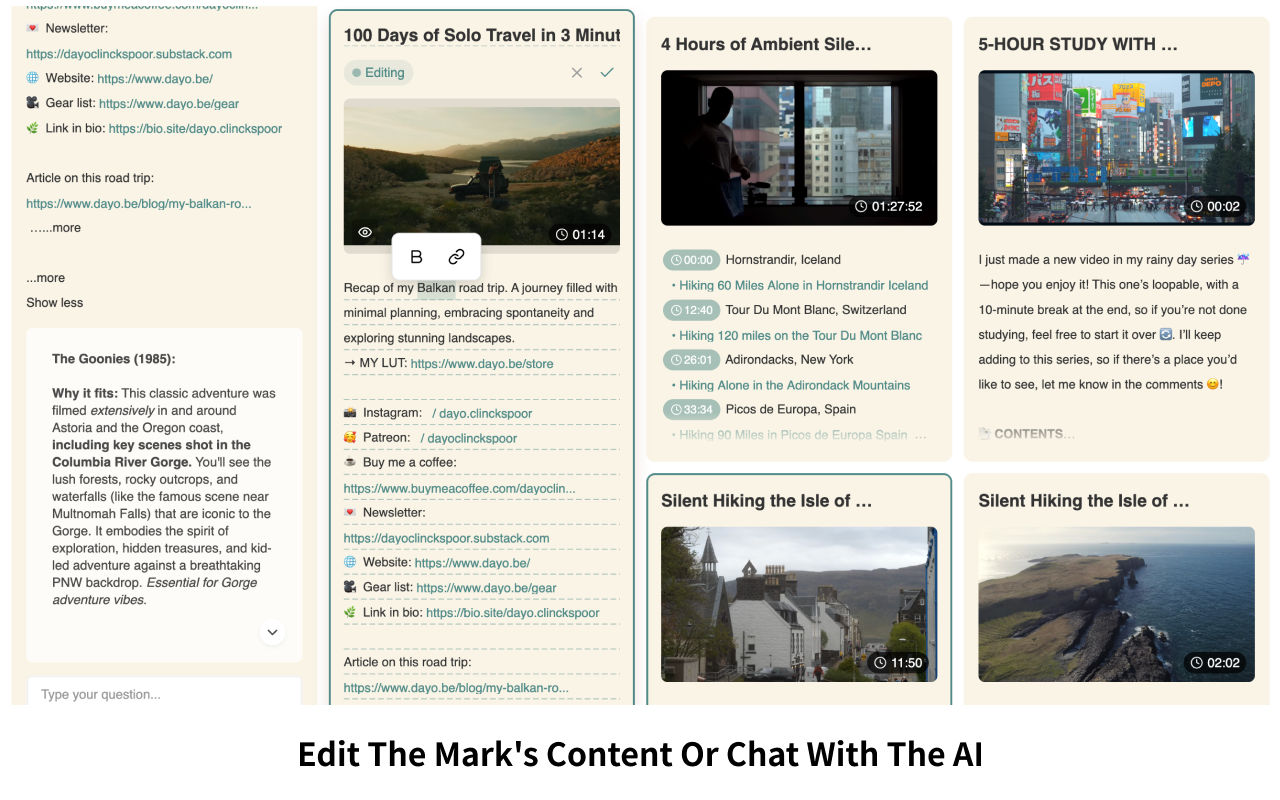The image size is (1280, 800).
Task: Click The Goonies (1985) heading
Action: click(x=114, y=359)
